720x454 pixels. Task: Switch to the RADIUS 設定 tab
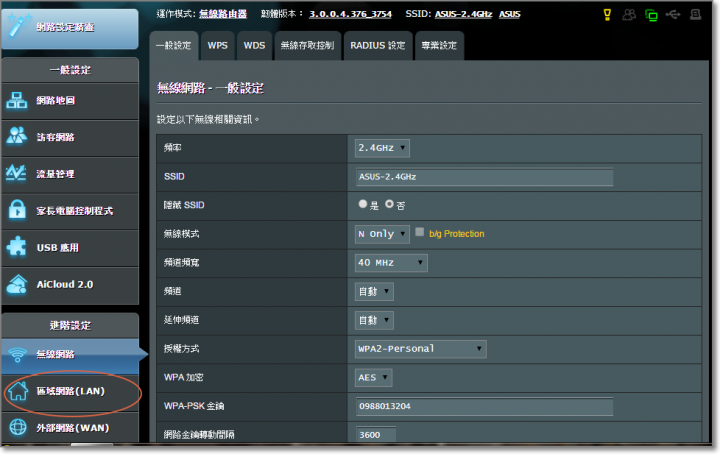coord(378,45)
